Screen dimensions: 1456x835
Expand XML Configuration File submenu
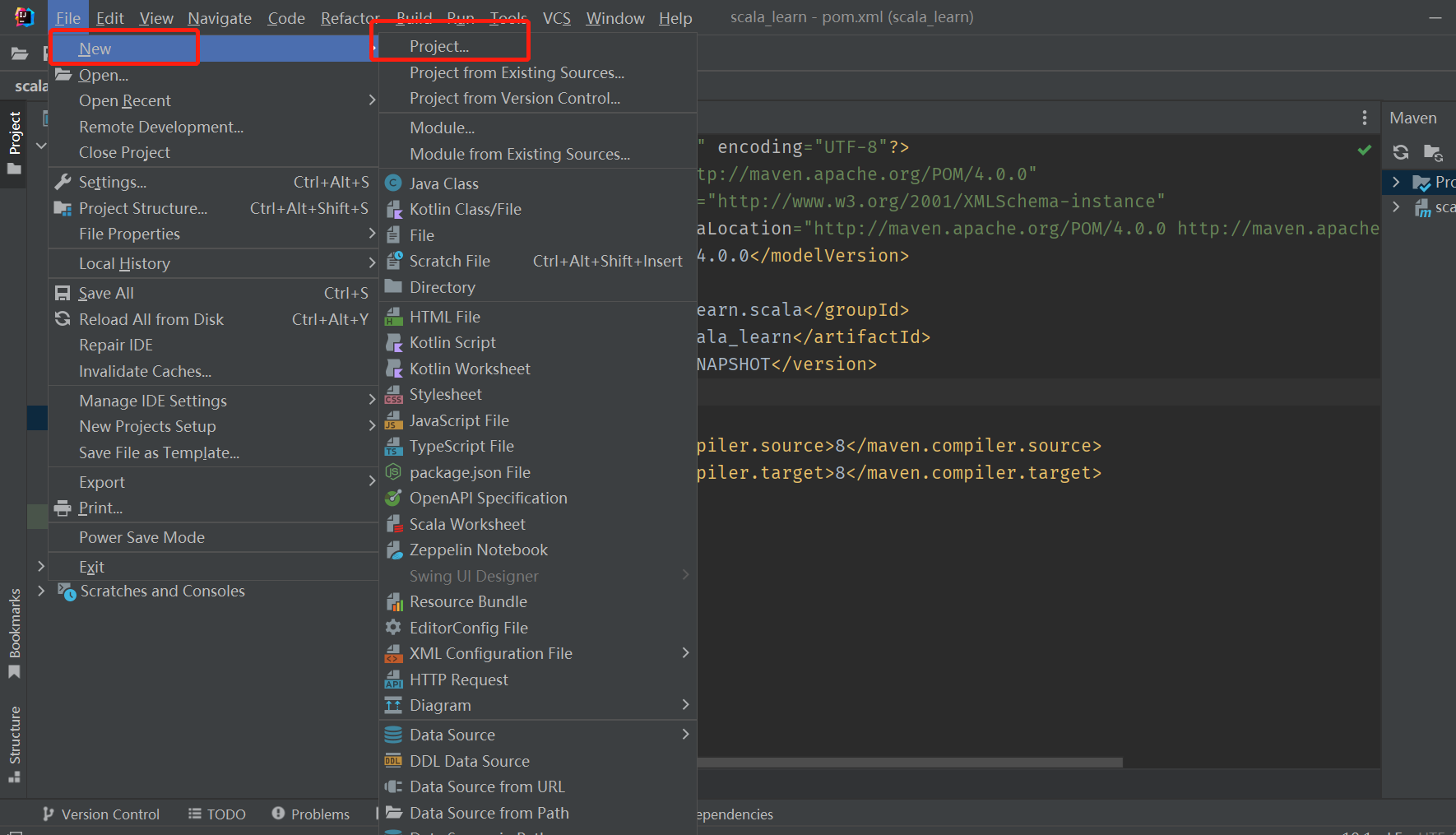(x=538, y=653)
